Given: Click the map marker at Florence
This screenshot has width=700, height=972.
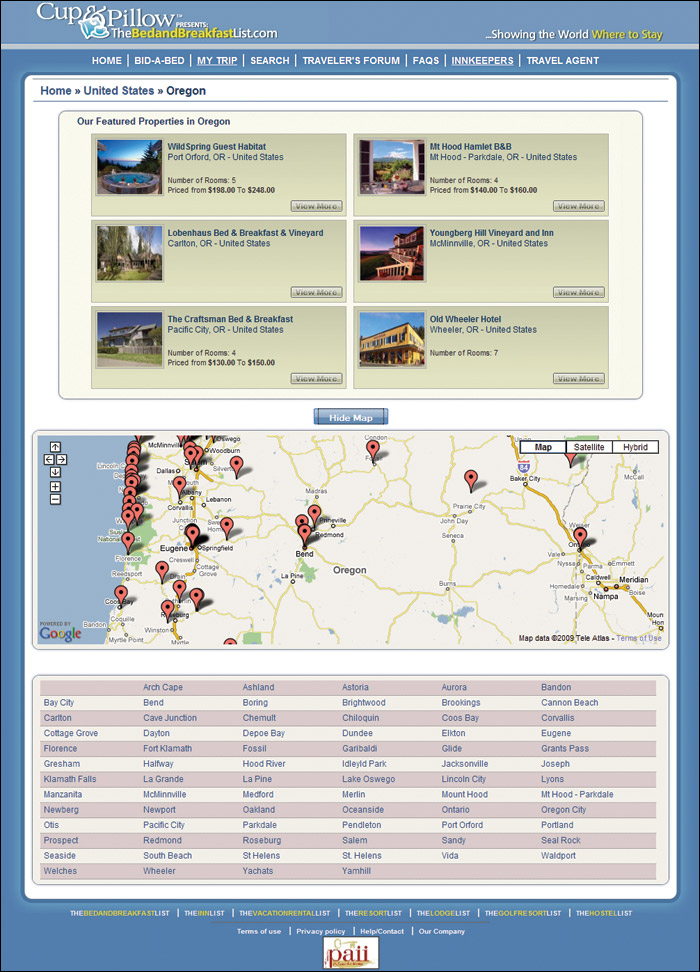Looking at the screenshot, I should [128, 542].
